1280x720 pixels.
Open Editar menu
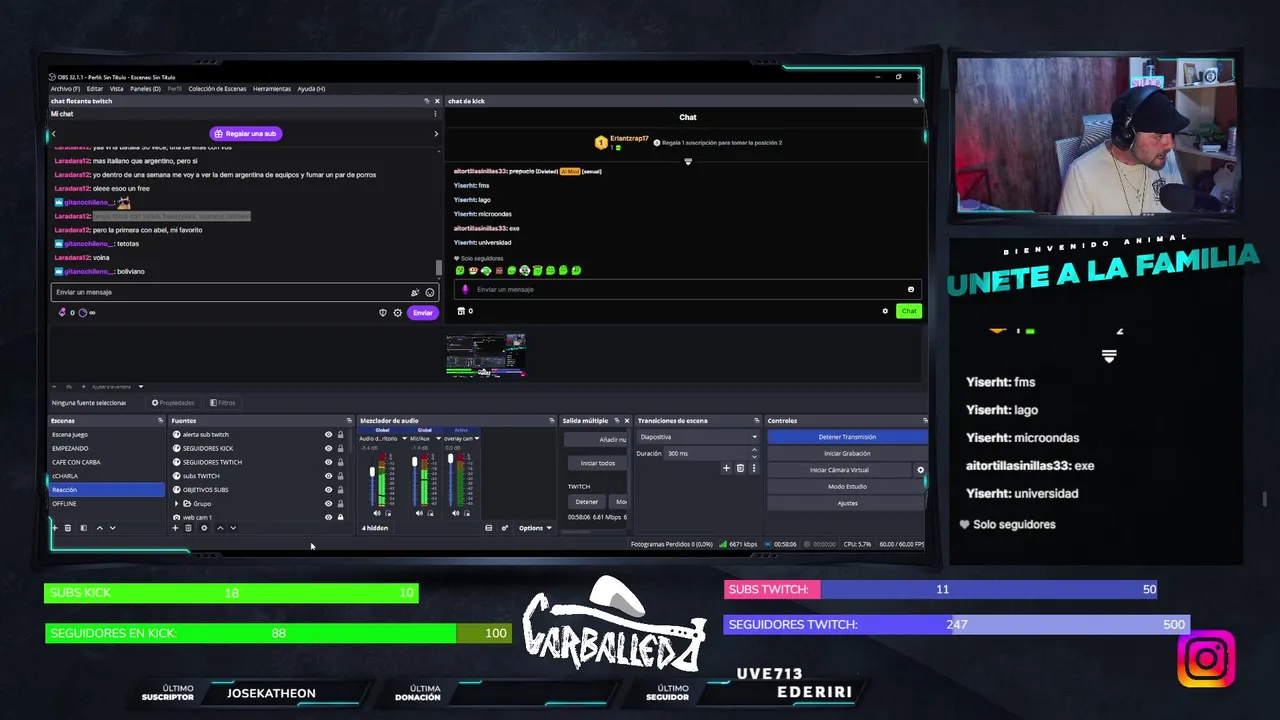coord(94,89)
